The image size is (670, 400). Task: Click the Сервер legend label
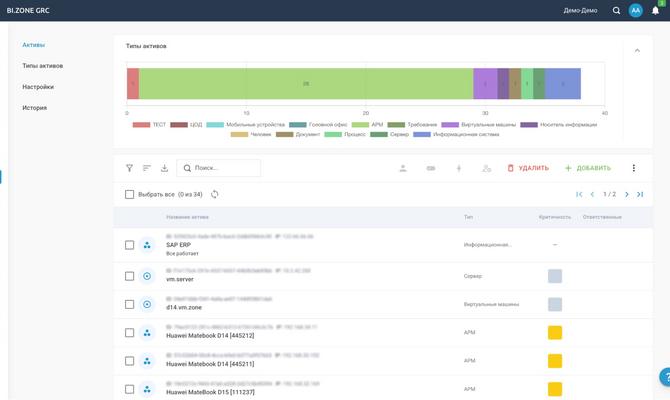[399, 135]
